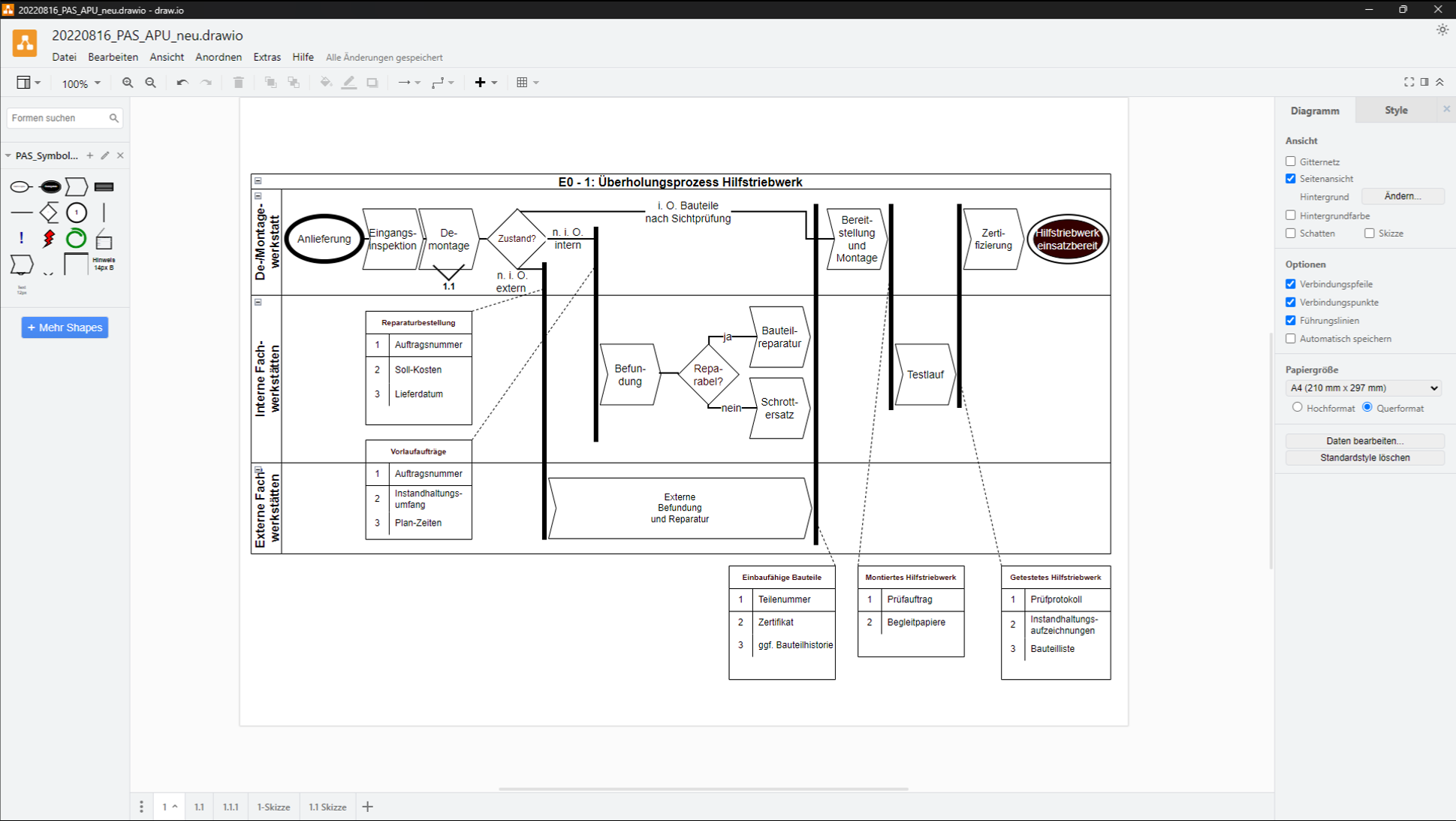
Task: Click the Mehr Shapes button
Action: pos(65,327)
